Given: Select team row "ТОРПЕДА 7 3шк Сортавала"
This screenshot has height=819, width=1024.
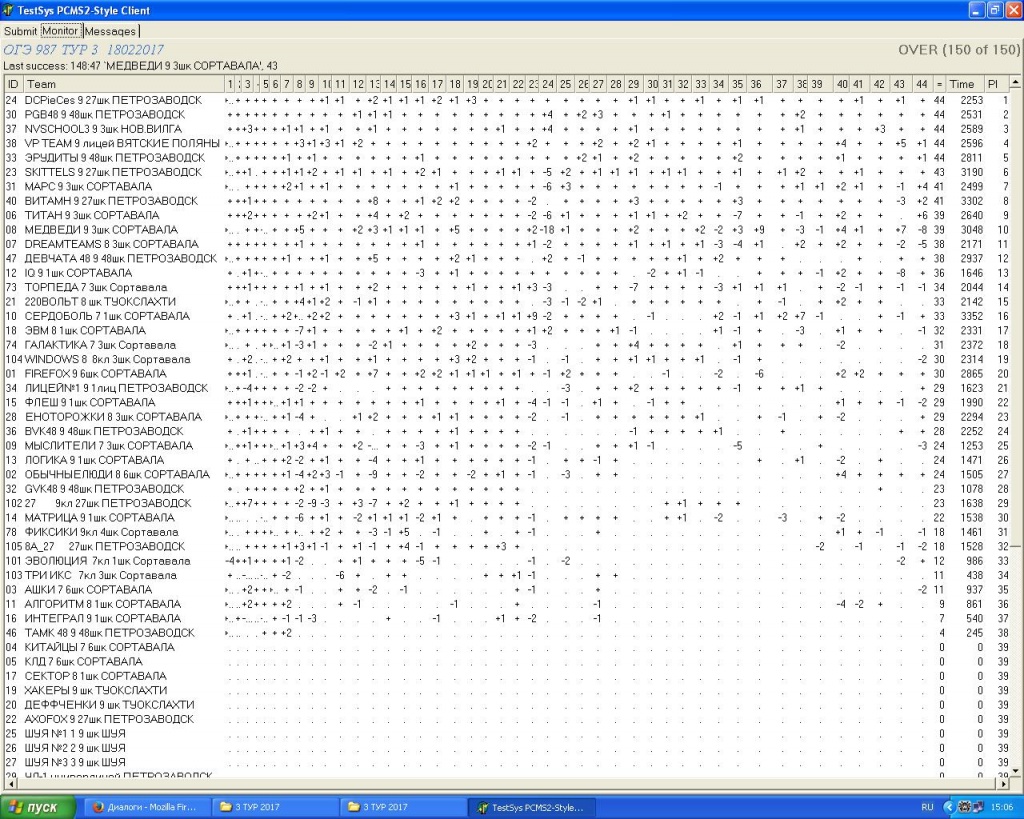Looking at the screenshot, I should (x=507, y=287).
